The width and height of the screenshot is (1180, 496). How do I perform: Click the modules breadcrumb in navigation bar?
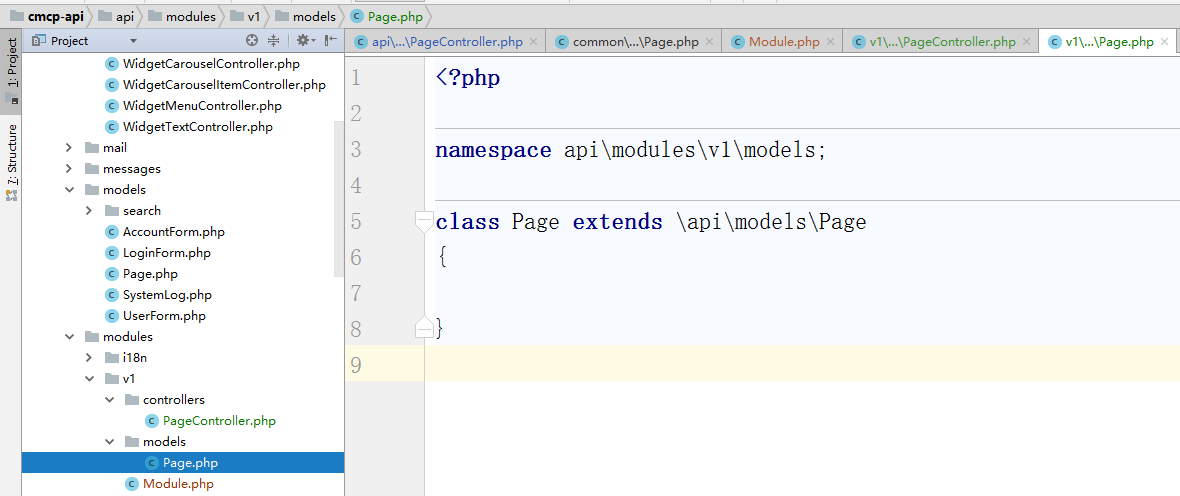(190, 16)
